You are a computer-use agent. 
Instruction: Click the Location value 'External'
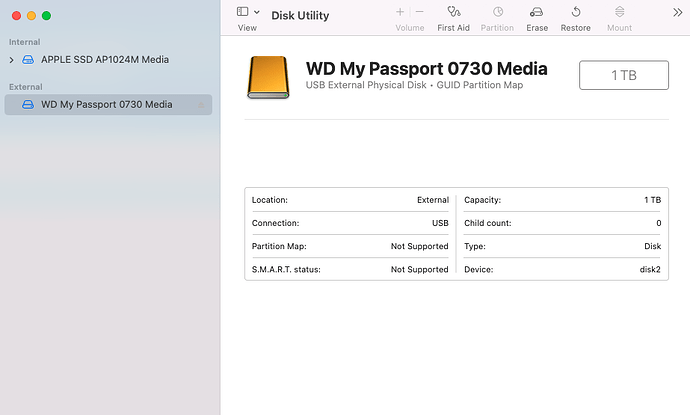pos(433,200)
